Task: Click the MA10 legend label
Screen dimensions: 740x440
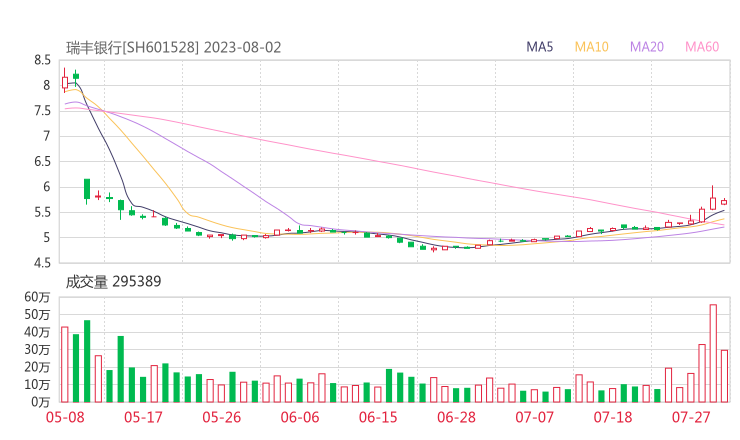Action: tap(591, 47)
